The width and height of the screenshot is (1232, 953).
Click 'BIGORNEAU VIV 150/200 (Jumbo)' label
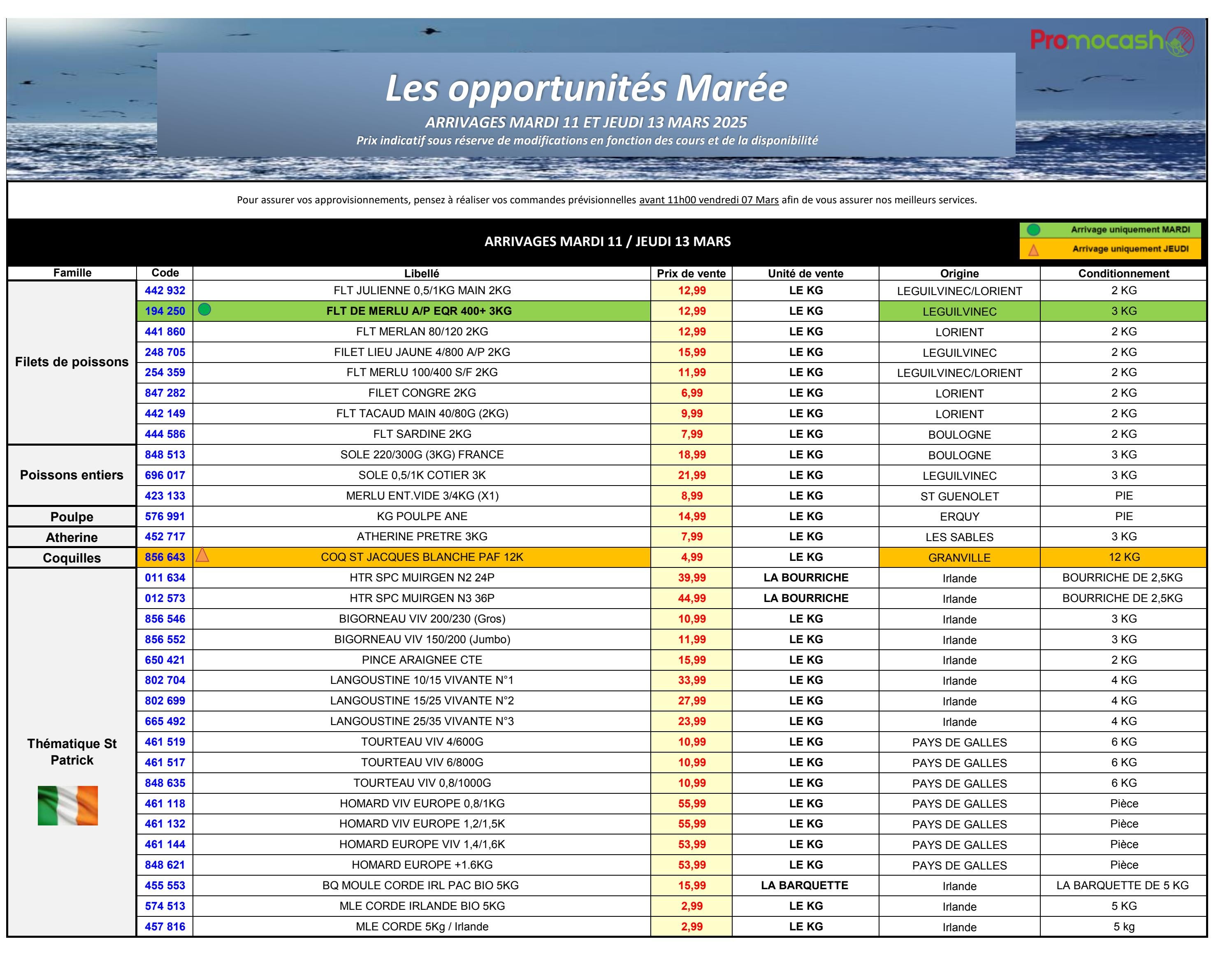point(422,639)
